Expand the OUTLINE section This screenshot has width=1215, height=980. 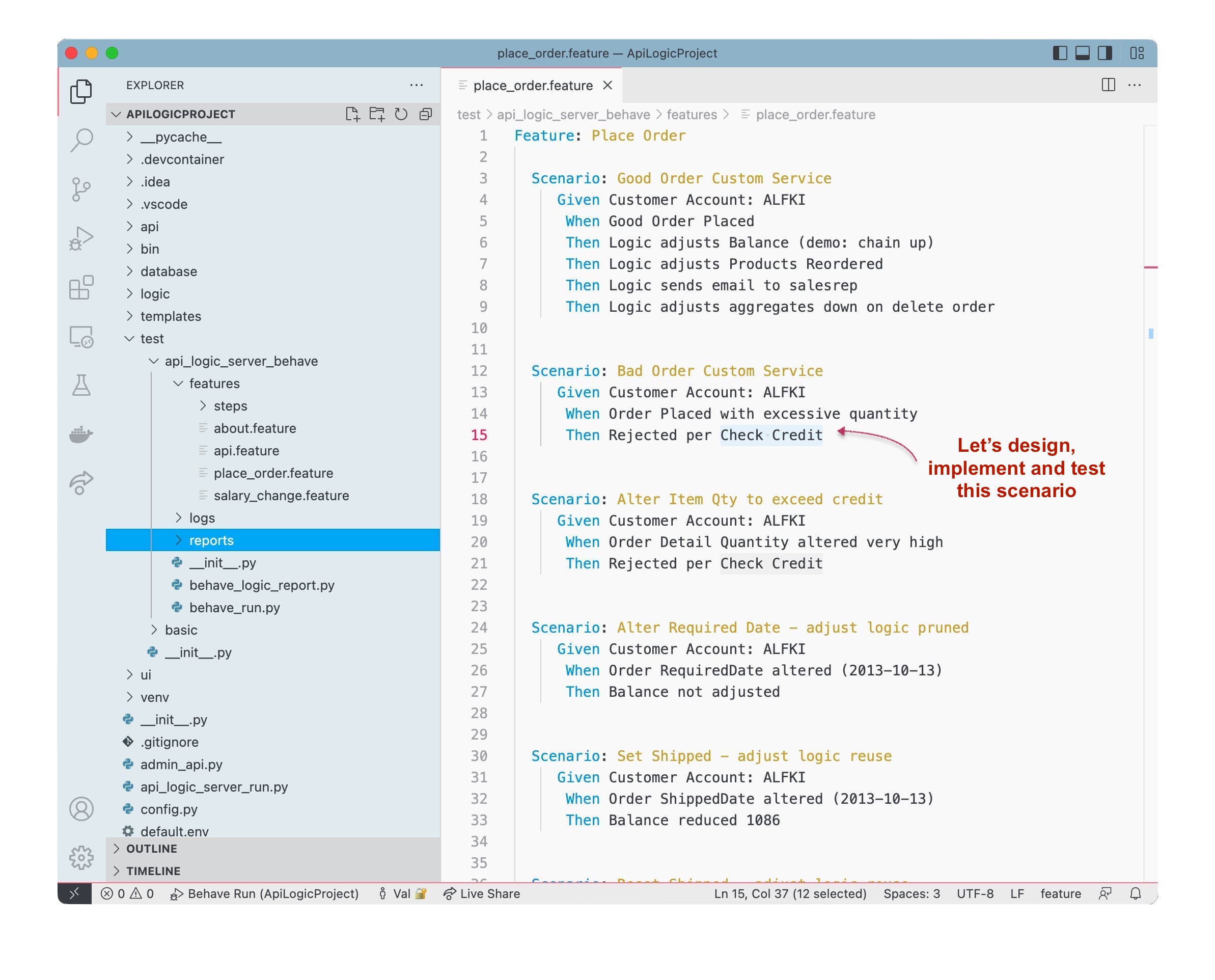[151, 849]
